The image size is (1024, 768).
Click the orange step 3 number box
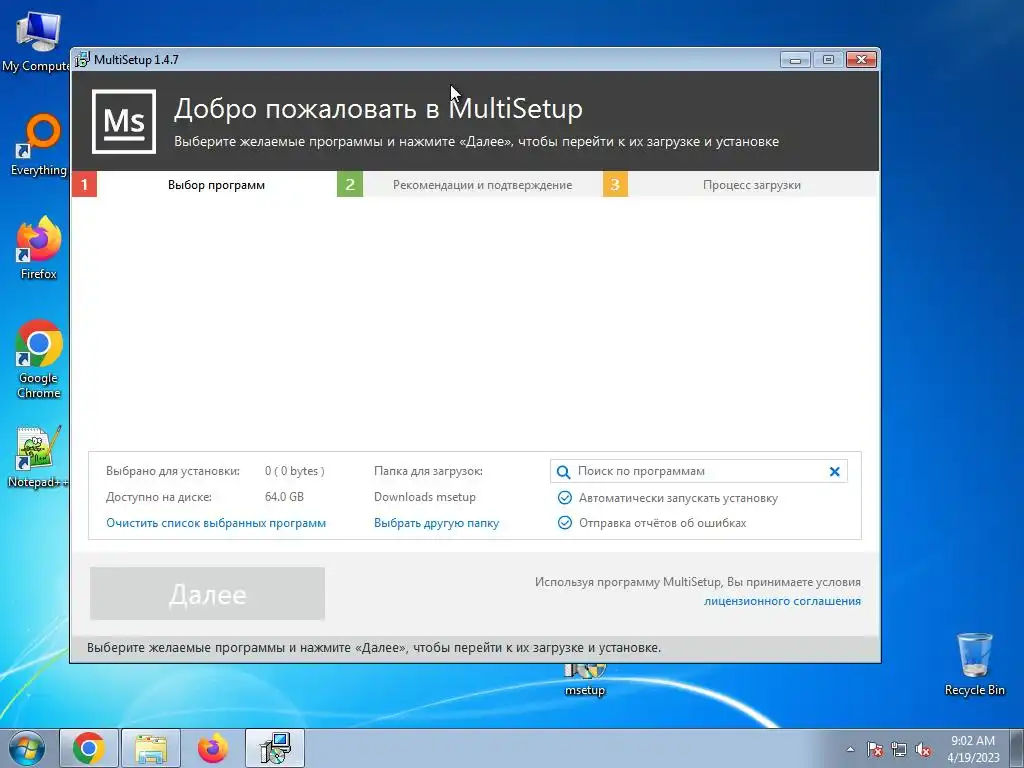coord(615,184)
